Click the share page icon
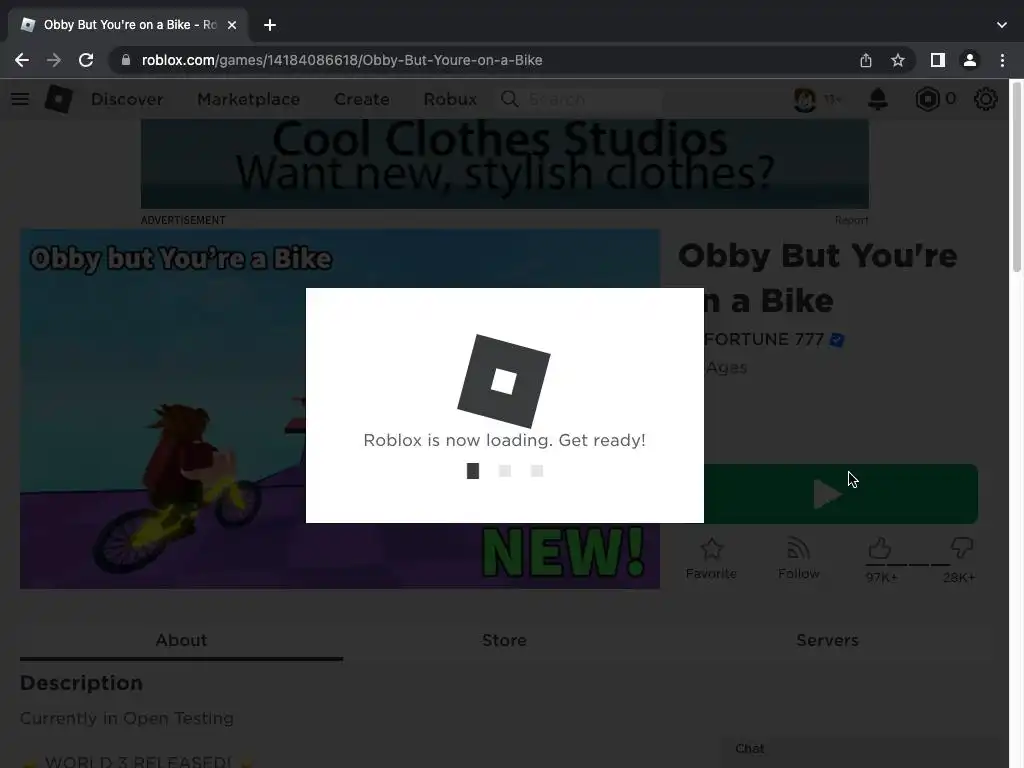1024x768 pixels. click(x=866, y=60)
